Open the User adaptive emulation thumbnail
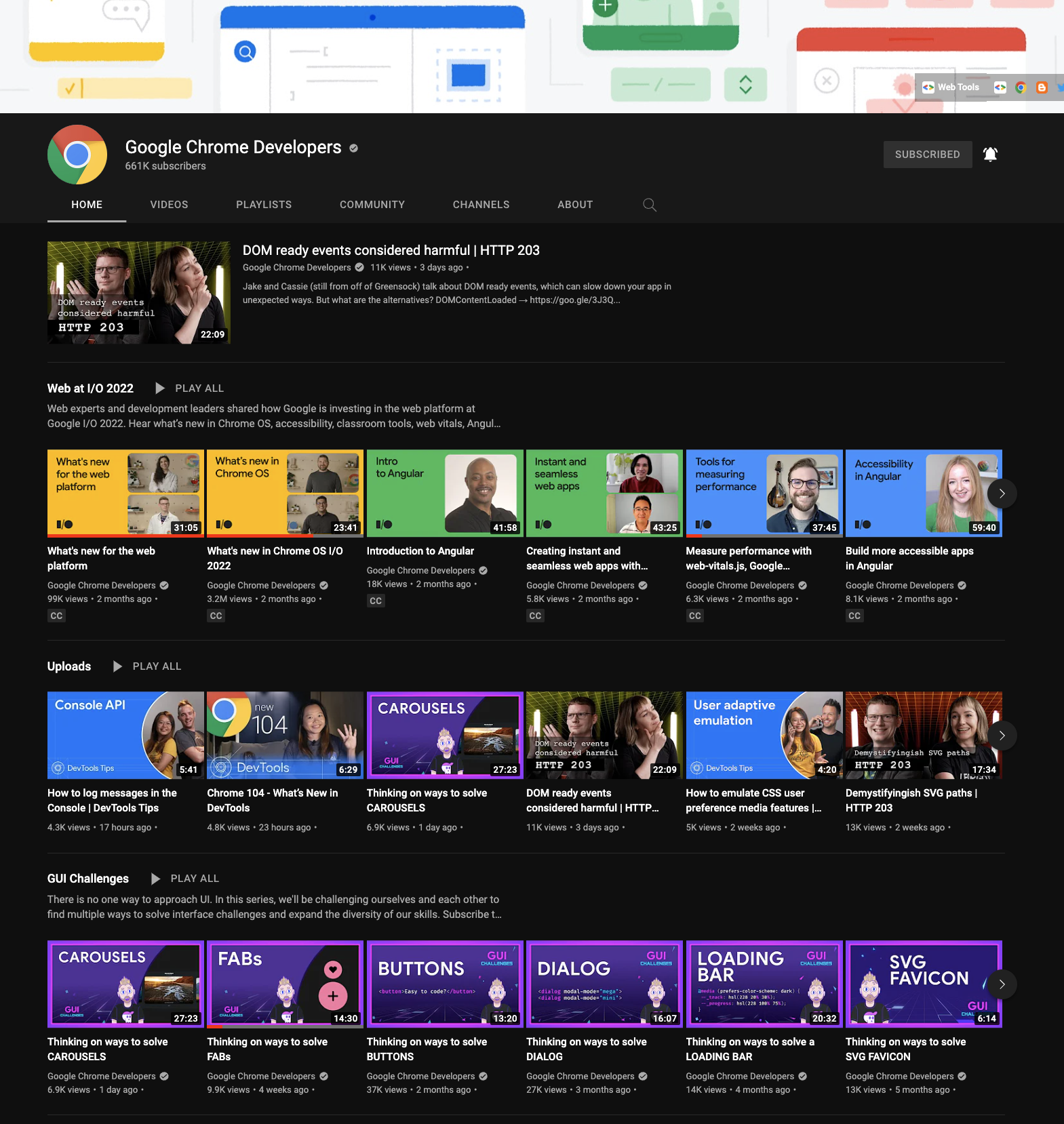This screenshot has width=1064, height=1124. (764, 736)
